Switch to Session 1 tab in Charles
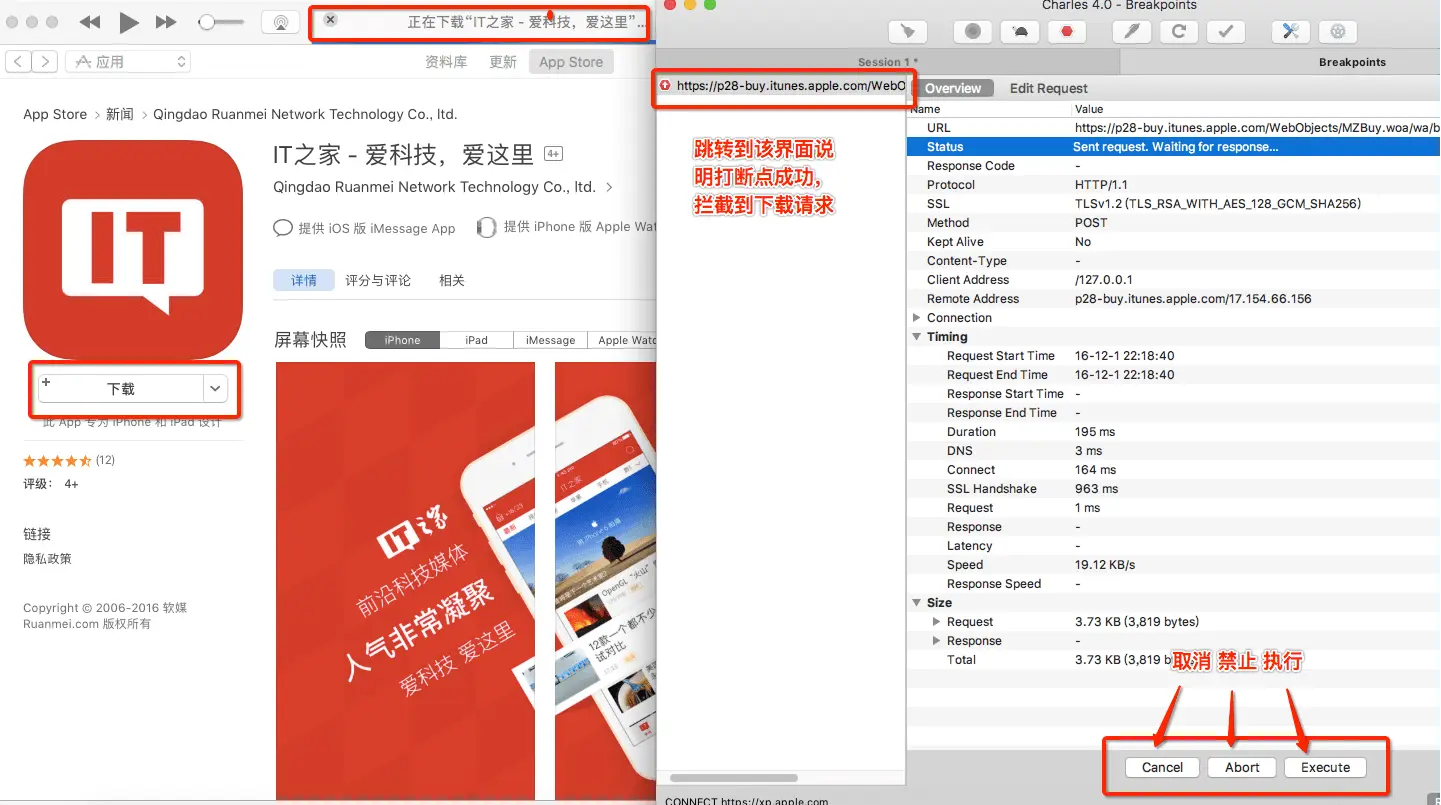The width and height of the screenshot is (1441, 805). point(888,62)
